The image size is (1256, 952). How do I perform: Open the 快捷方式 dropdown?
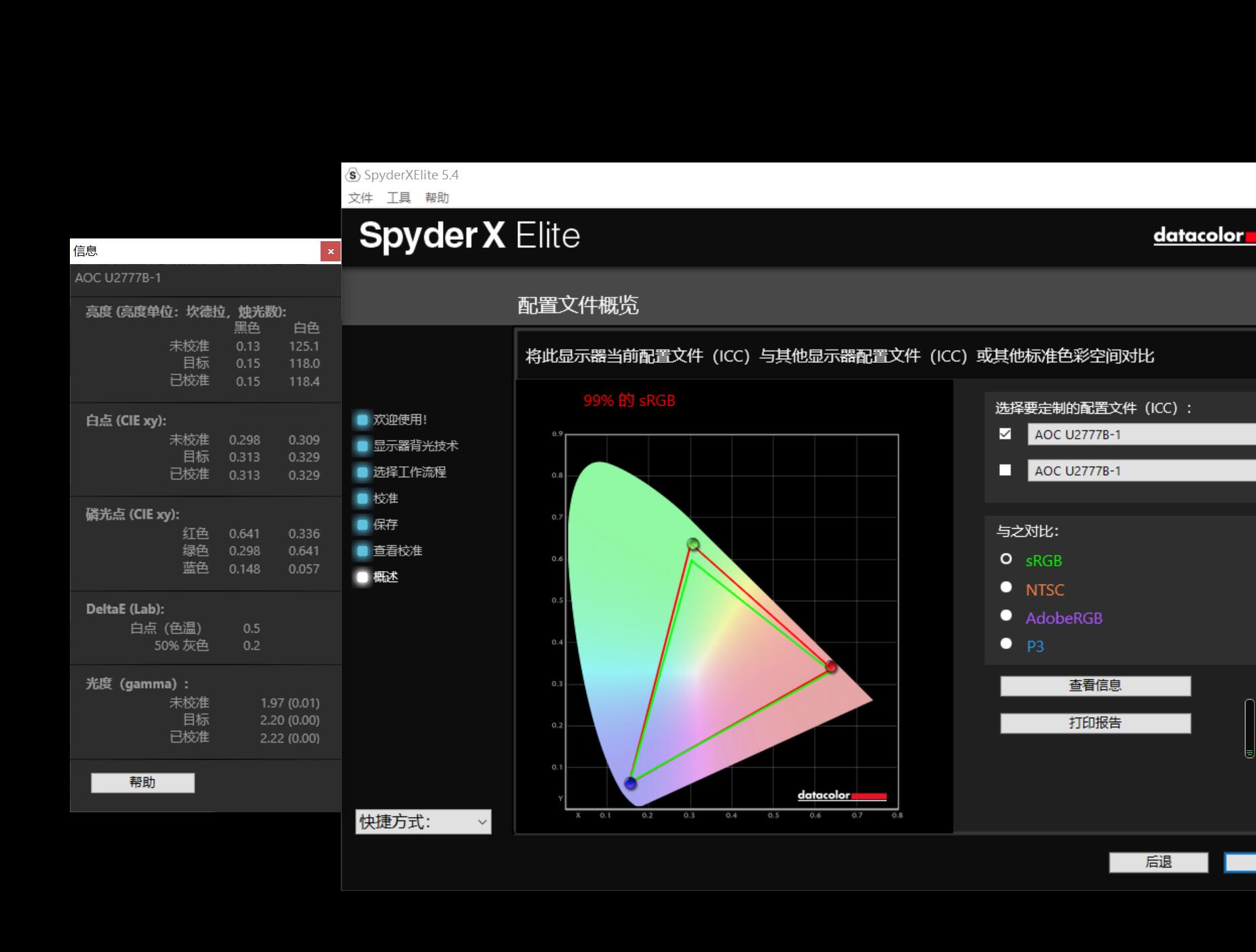(x=423, y=822)
